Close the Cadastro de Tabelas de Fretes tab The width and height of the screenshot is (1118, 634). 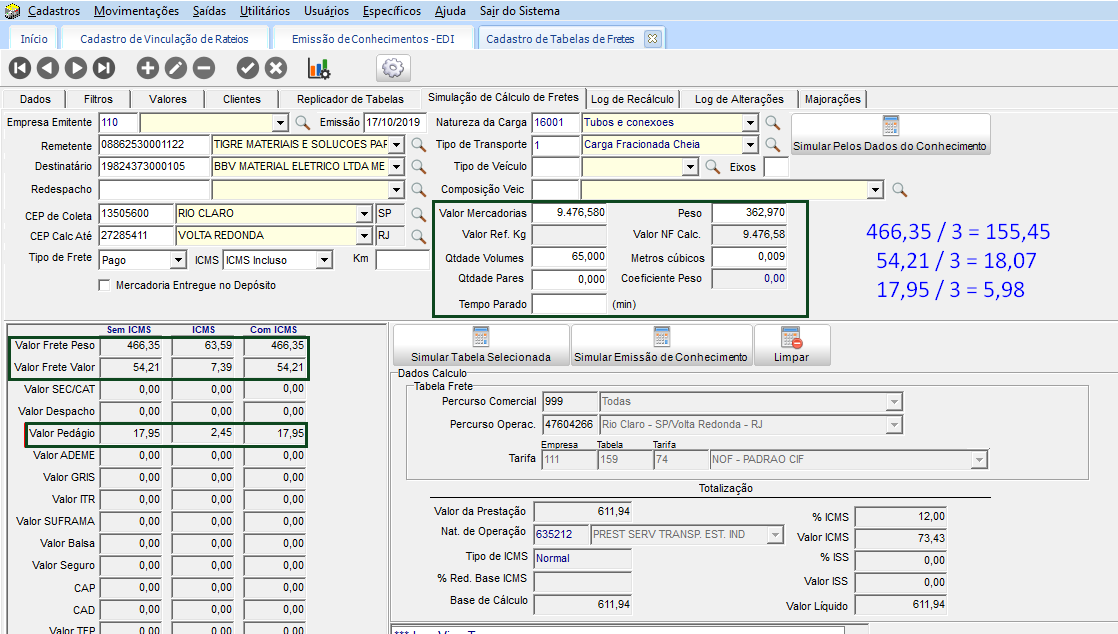652,39
